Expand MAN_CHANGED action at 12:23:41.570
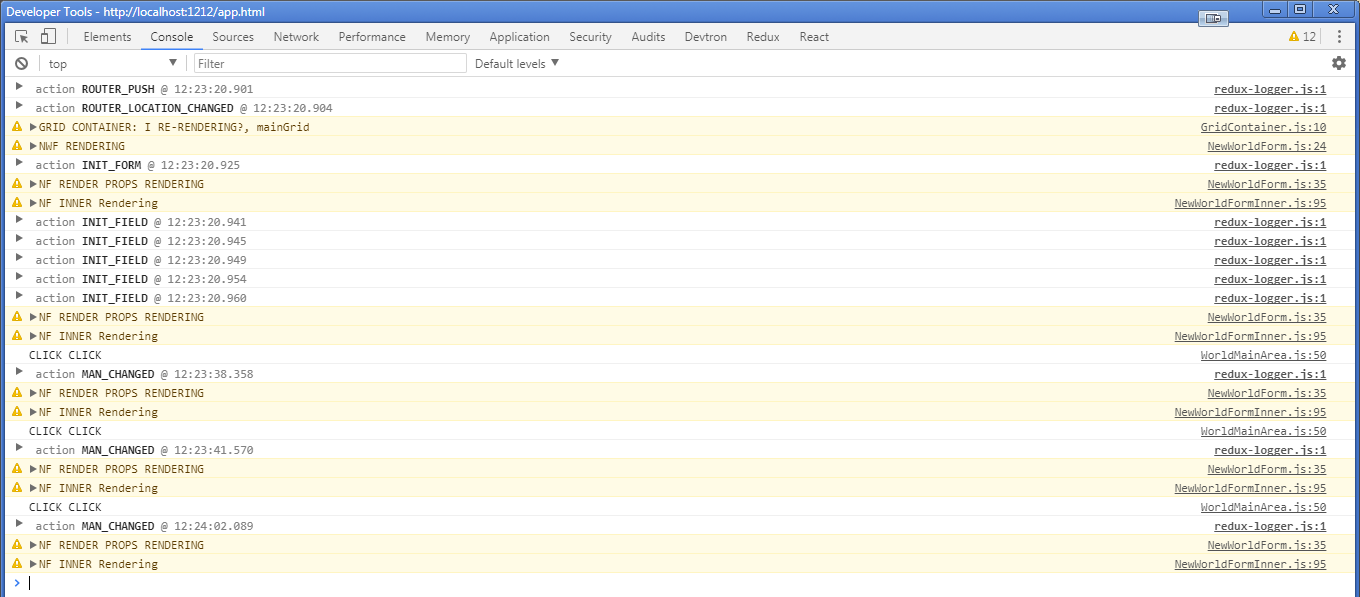Screen dimensions: 1360x597 19,449
